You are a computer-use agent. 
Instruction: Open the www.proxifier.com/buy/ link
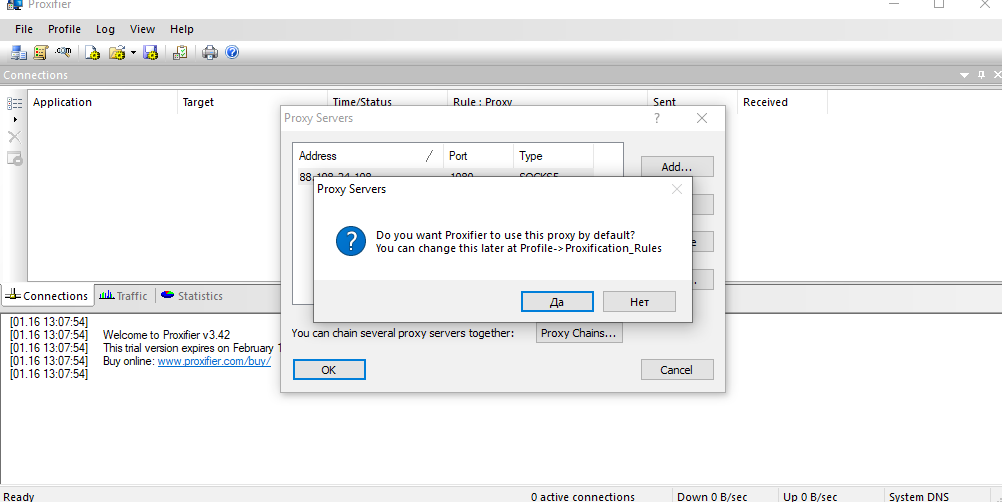point(214,361)
